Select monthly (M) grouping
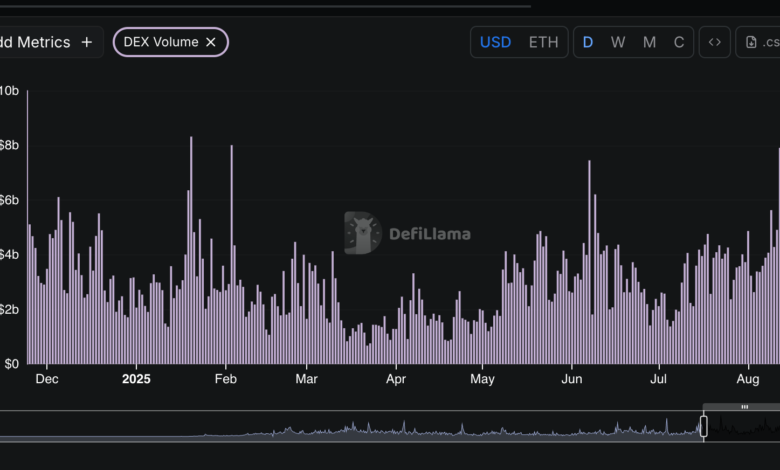Screen dimensions: 780x470 [x=649, y=42]
